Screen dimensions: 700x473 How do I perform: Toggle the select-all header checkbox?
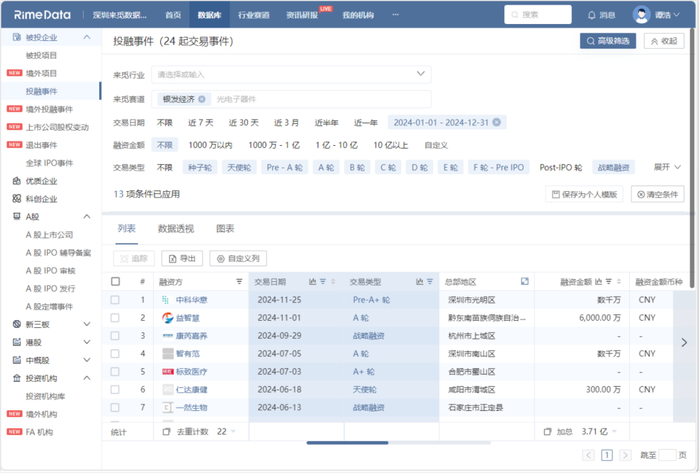coord(116,281)
